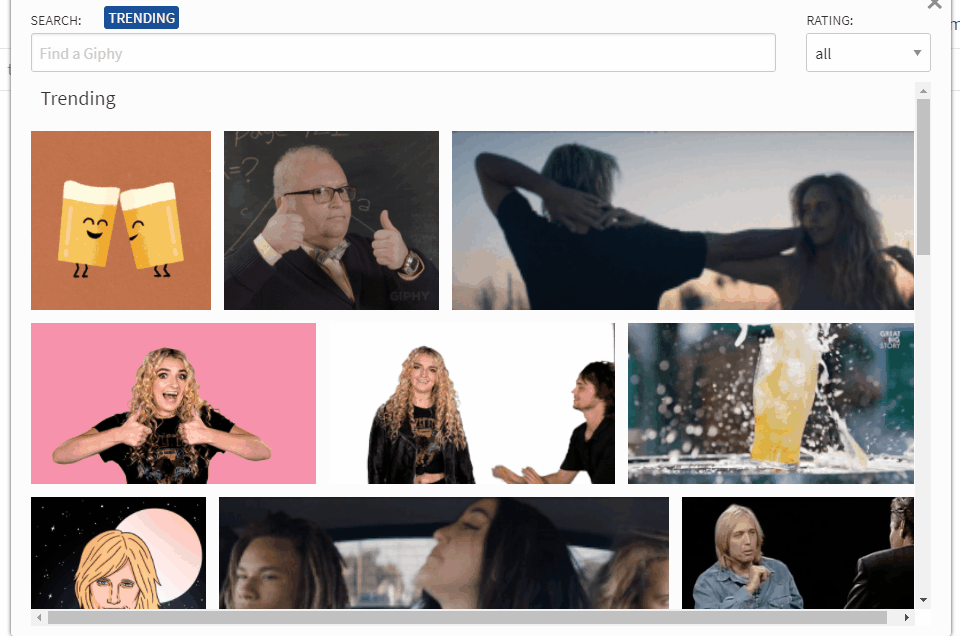This screenshot has height=636, width=960.
Task: Select the cheering beer glasses cartoon GIF
Action: point(121,220)
